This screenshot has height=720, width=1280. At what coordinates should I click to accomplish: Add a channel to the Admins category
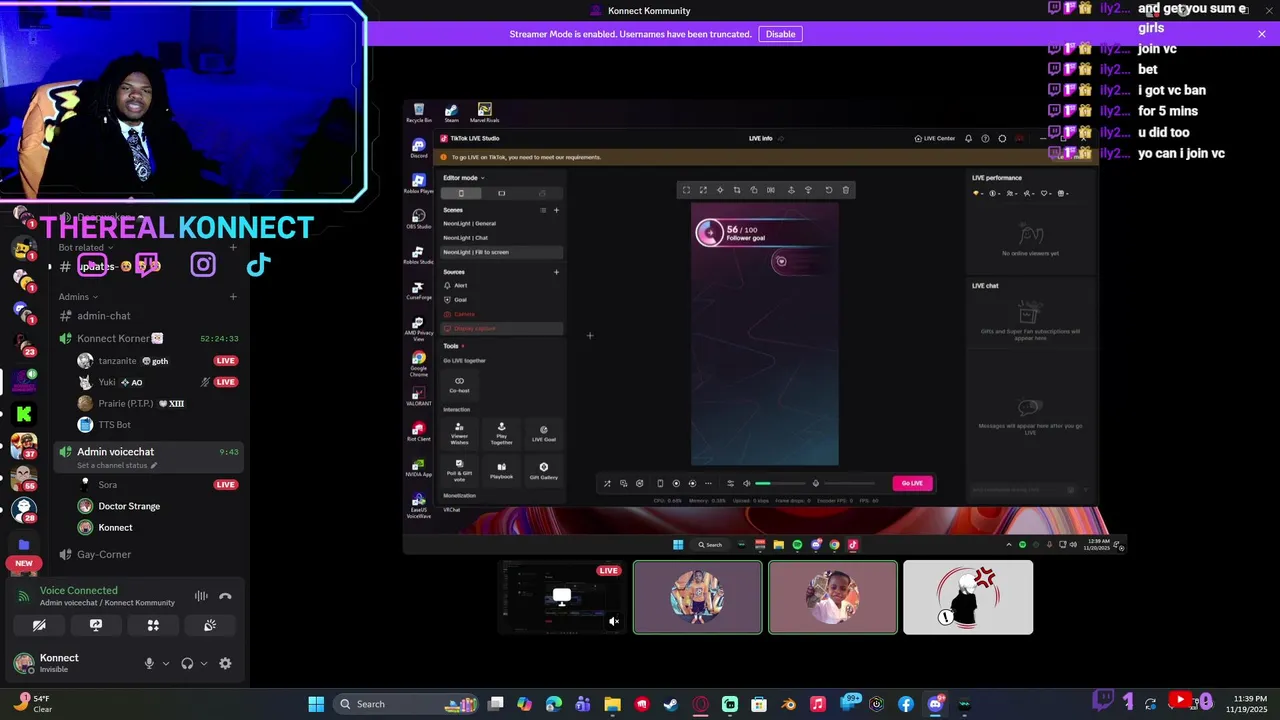[x=233, y=296]
